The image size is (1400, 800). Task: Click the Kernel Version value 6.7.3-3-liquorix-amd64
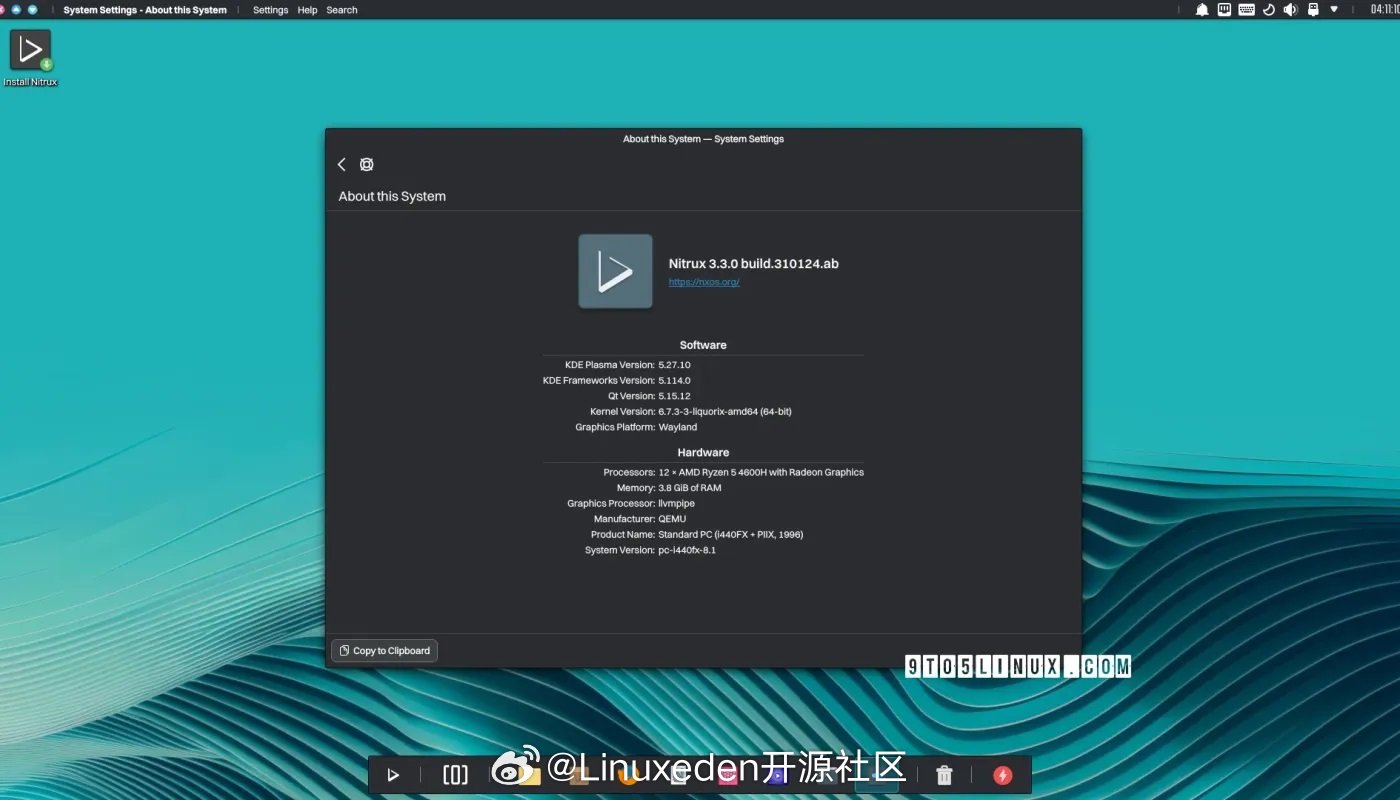tap(725, 412)
